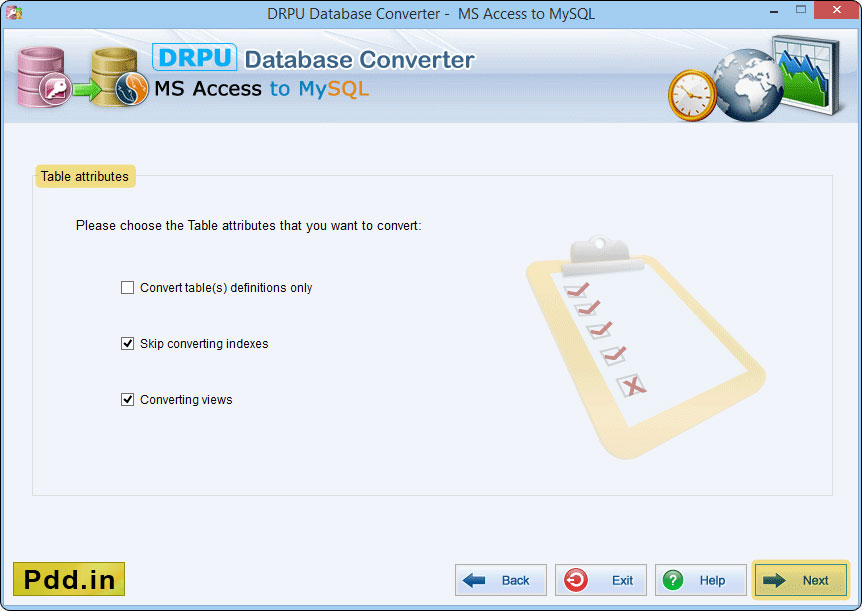
Task: Click the app icon in title bar
Action: tap(14, 12)
